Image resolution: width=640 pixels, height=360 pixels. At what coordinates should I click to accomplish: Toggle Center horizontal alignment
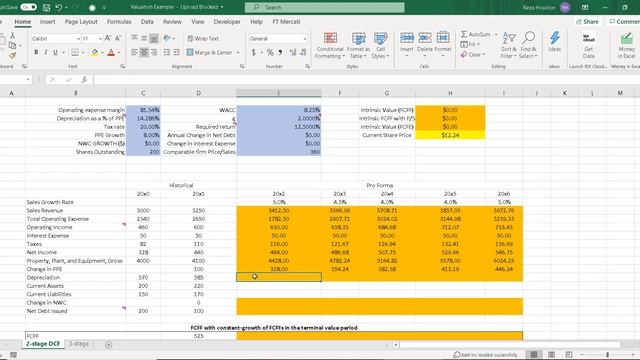(x=144, y=53)
